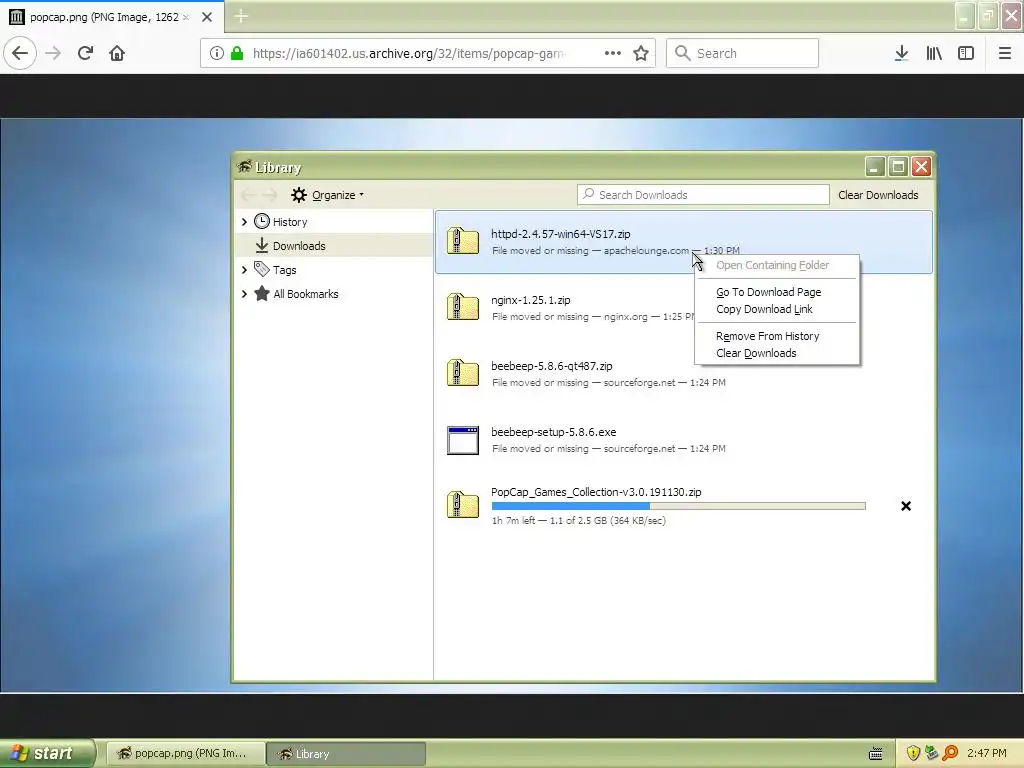Viewport: 1024px width, 768px height.
Task: Open the Windows start menu
Action: coord(48,753)
